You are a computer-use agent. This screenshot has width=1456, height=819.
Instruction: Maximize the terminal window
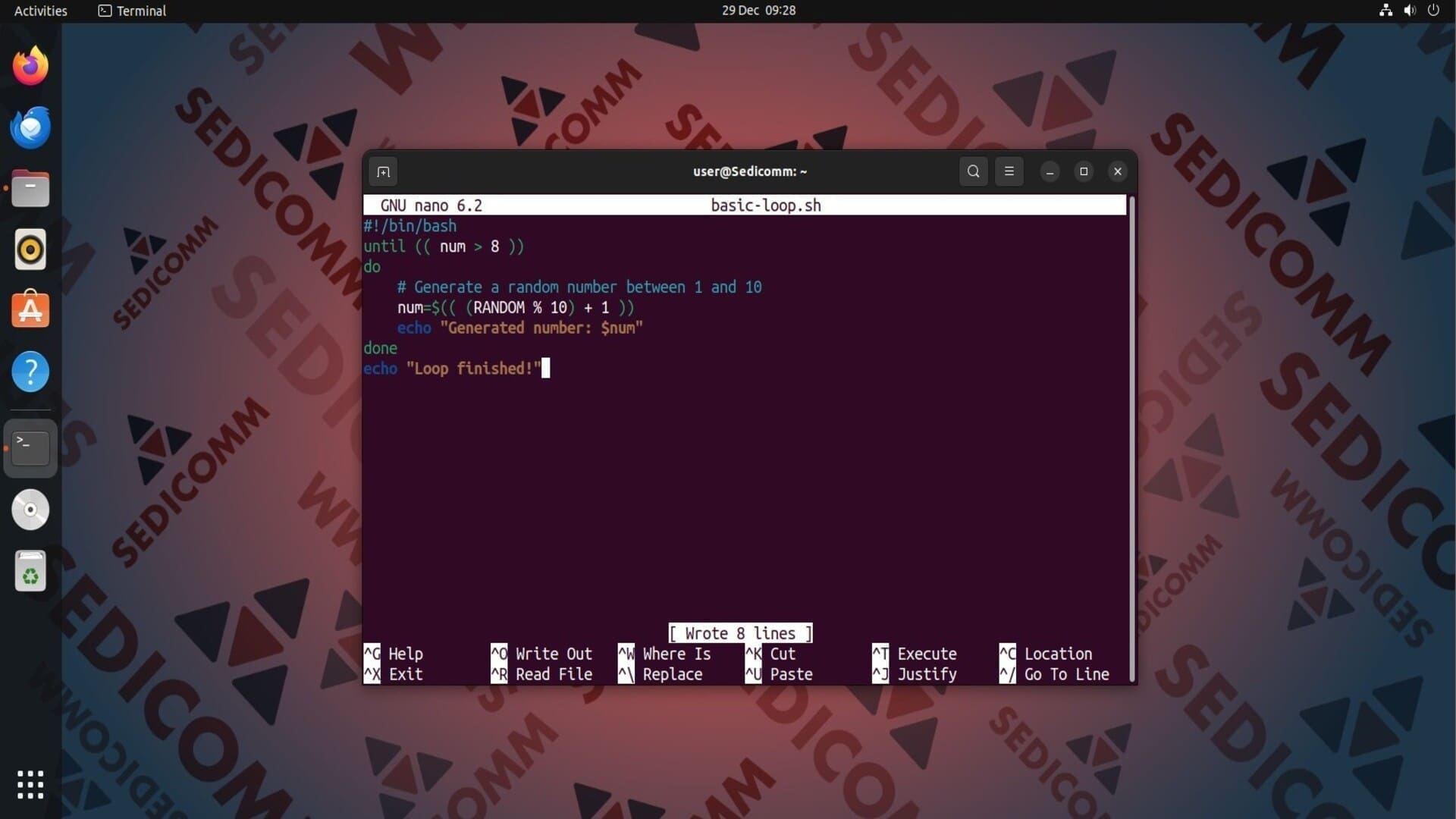coord(1084,171)
